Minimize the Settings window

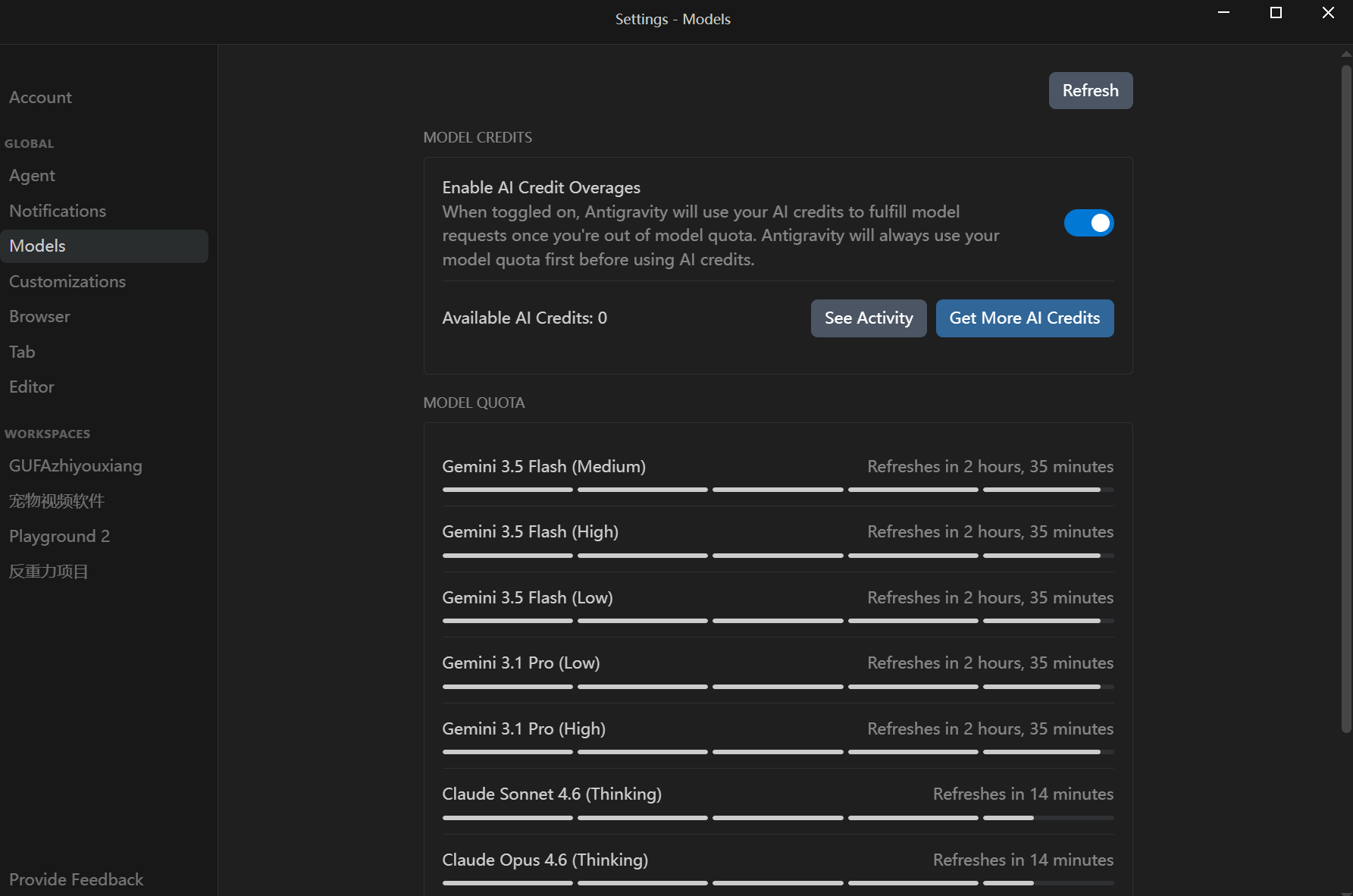pyautogui.click(x=1223, y=13)
